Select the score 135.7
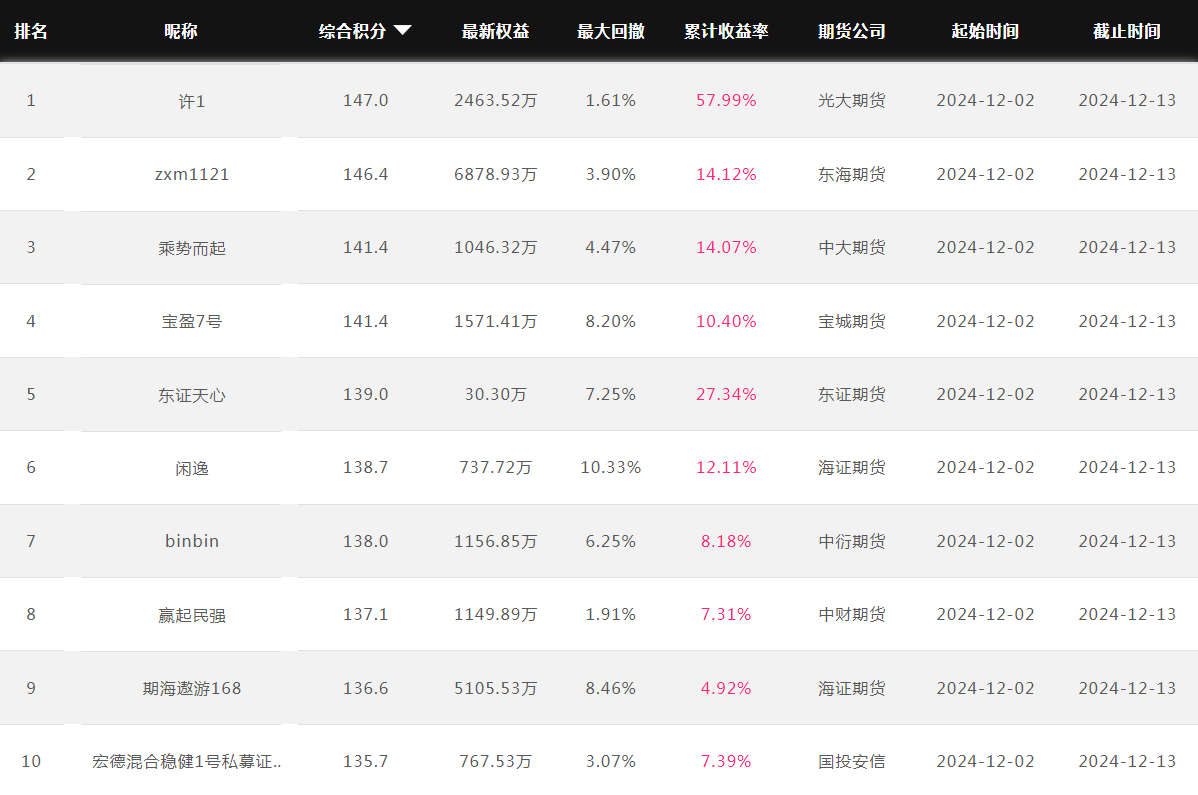 (x=365, y=761)
